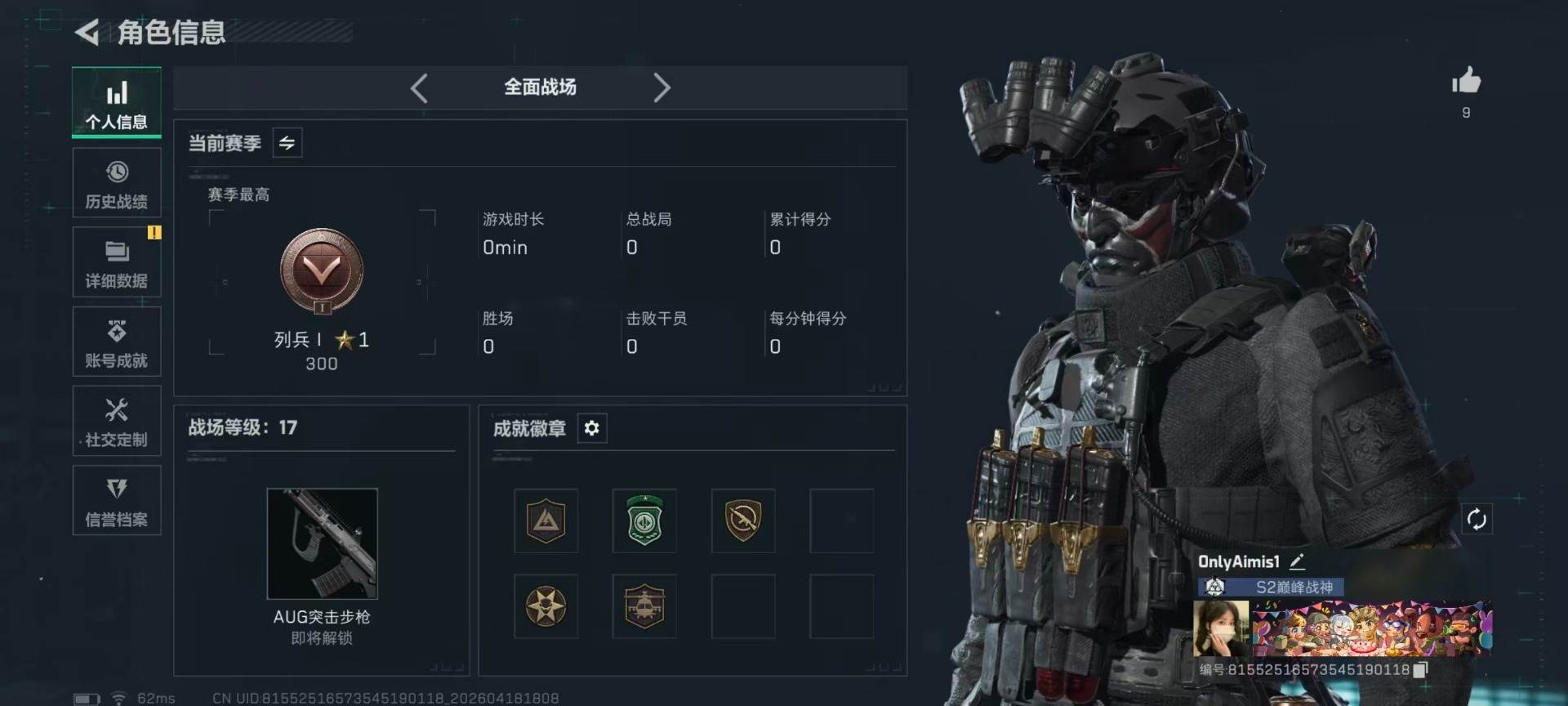
Task: Open 成就徽章 badge settings gear
Action: [x=592, y=428]
